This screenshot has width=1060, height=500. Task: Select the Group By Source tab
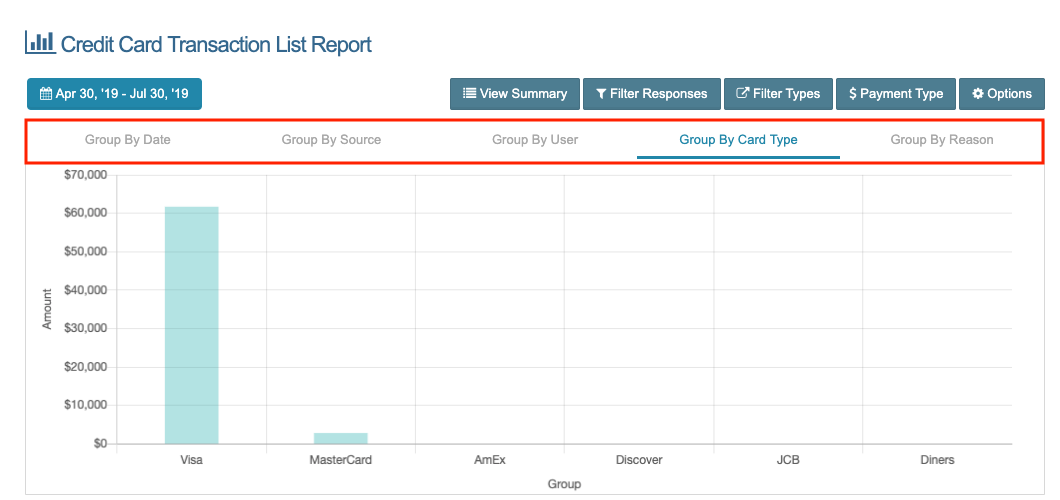click(331, 139)
